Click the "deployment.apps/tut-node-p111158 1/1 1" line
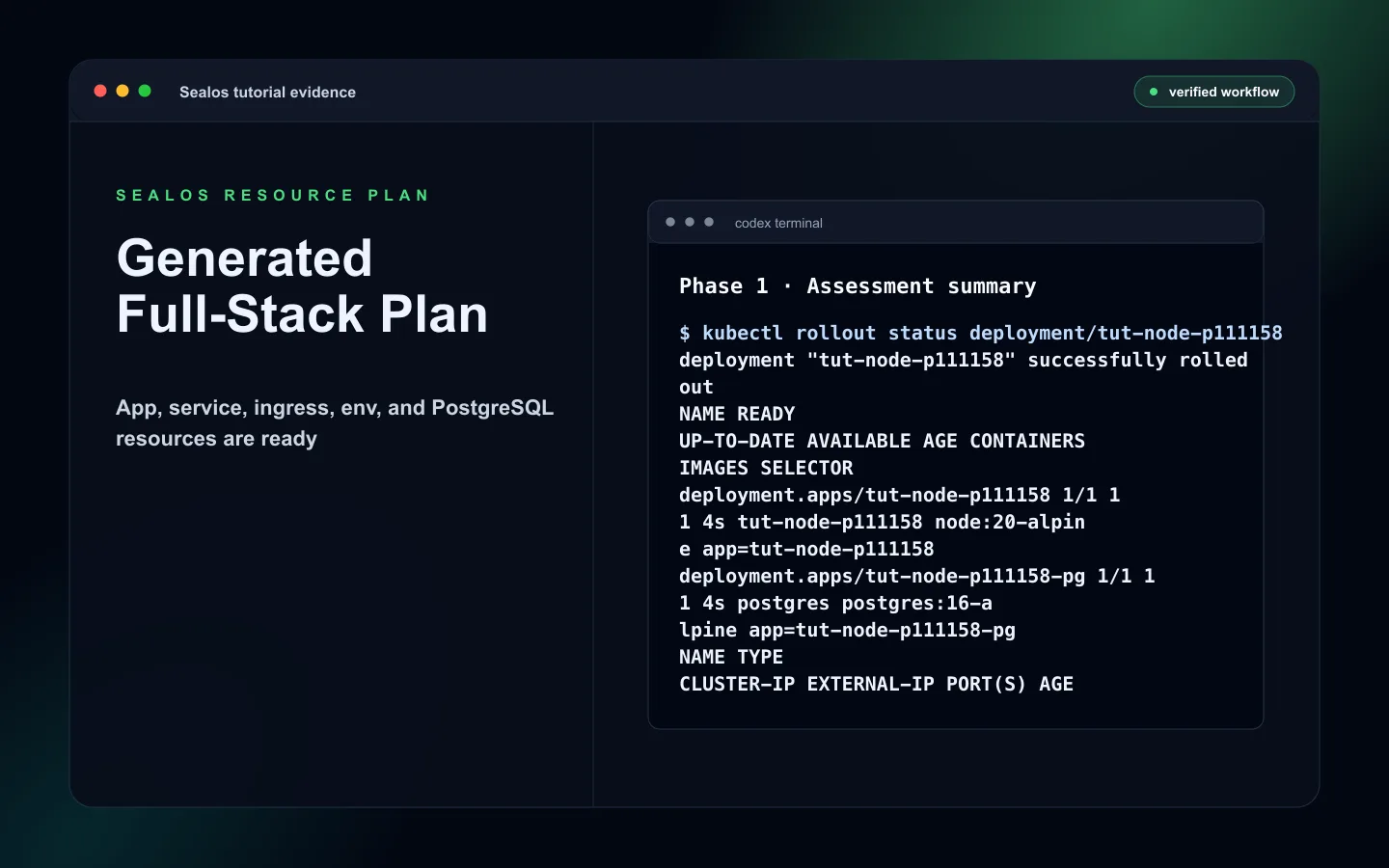1389x868 pixels. tap(899, 495)
